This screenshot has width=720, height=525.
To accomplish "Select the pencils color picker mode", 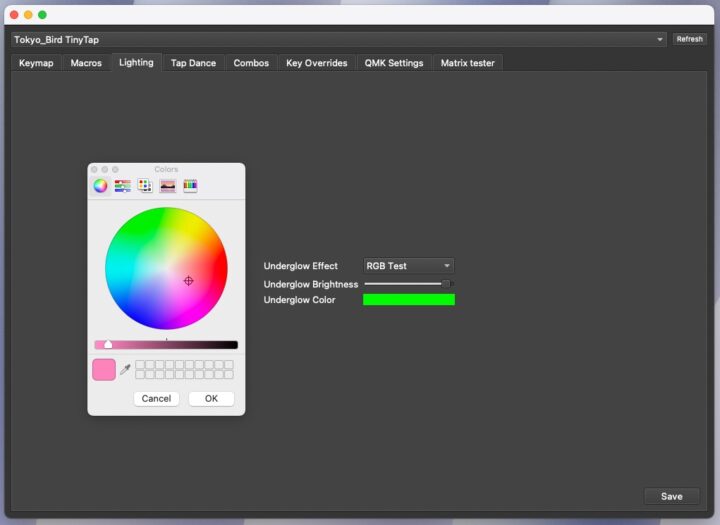I will [x=190, y=185].
